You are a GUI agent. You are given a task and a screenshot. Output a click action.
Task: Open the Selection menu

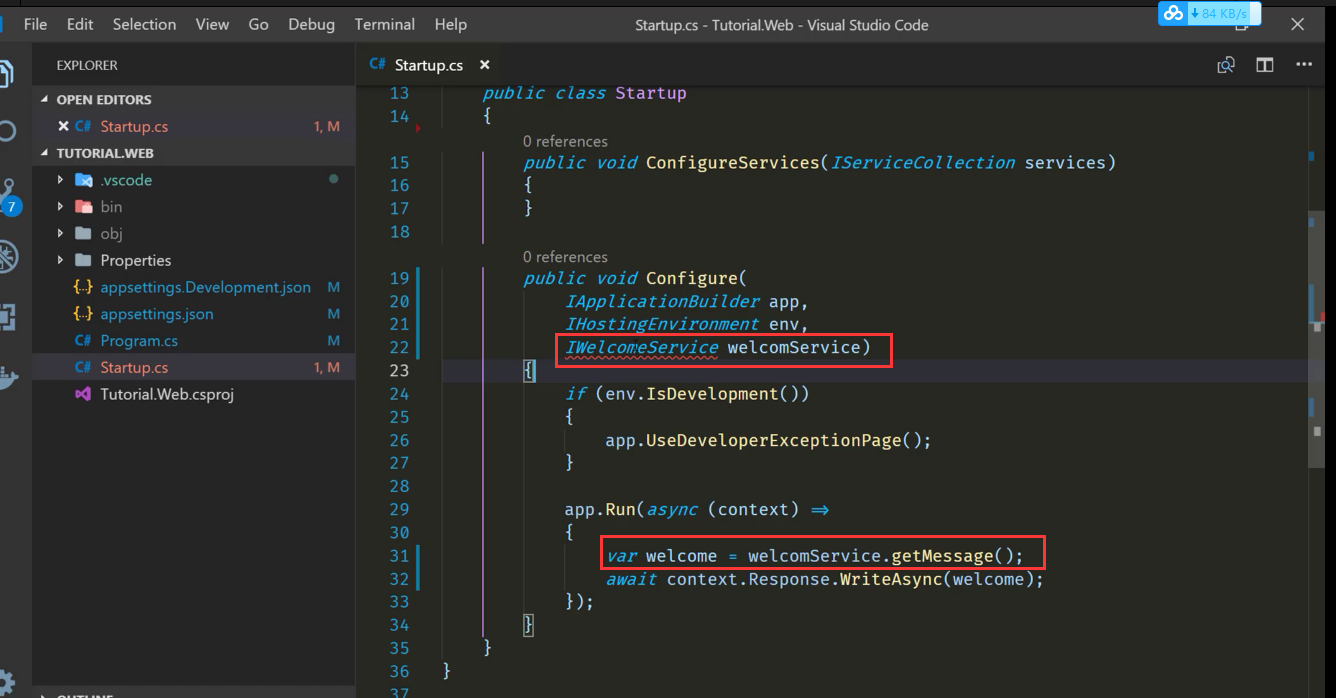point(144,24)
